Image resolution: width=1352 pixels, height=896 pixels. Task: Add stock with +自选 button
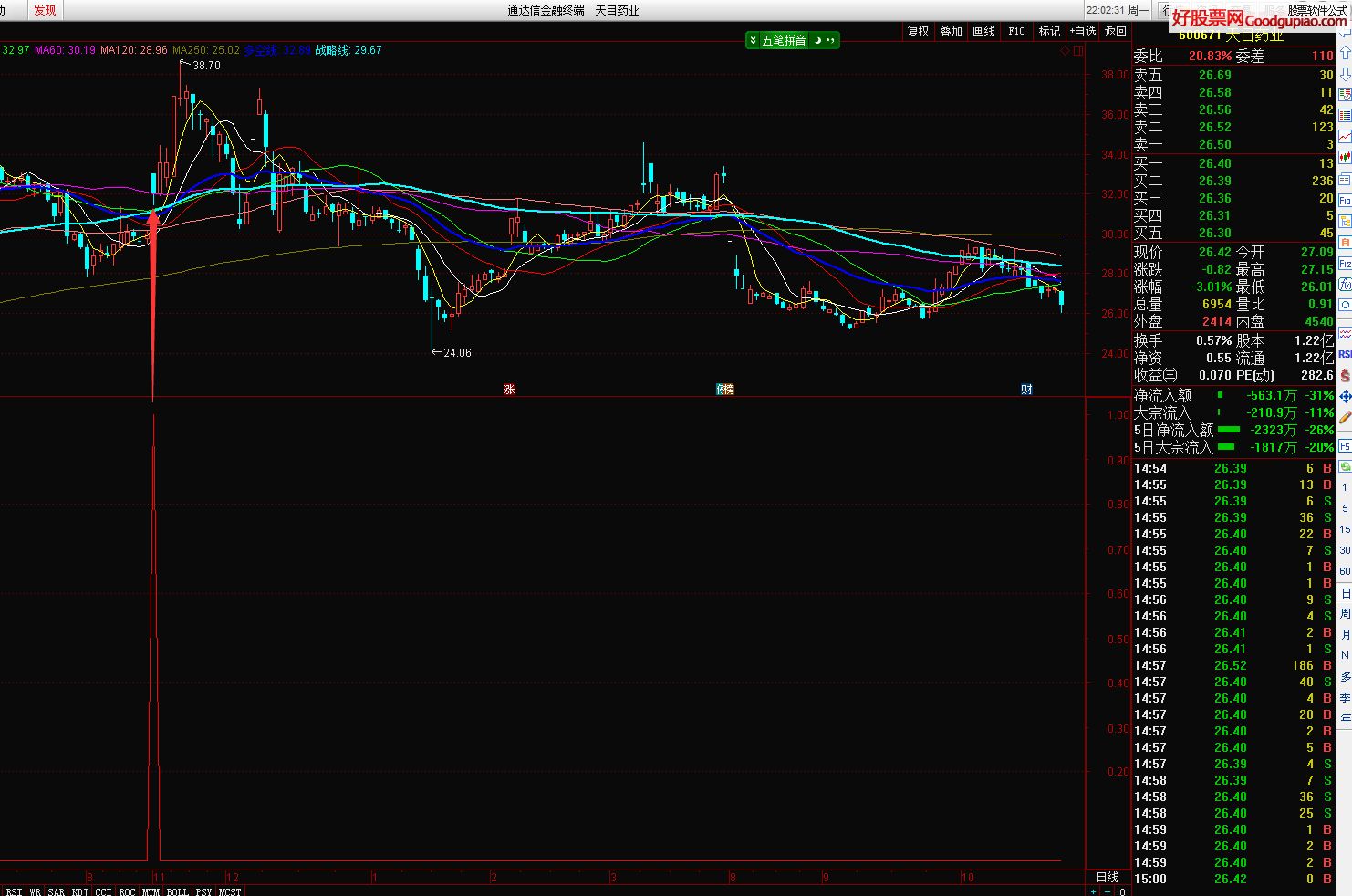[1083, 31]
